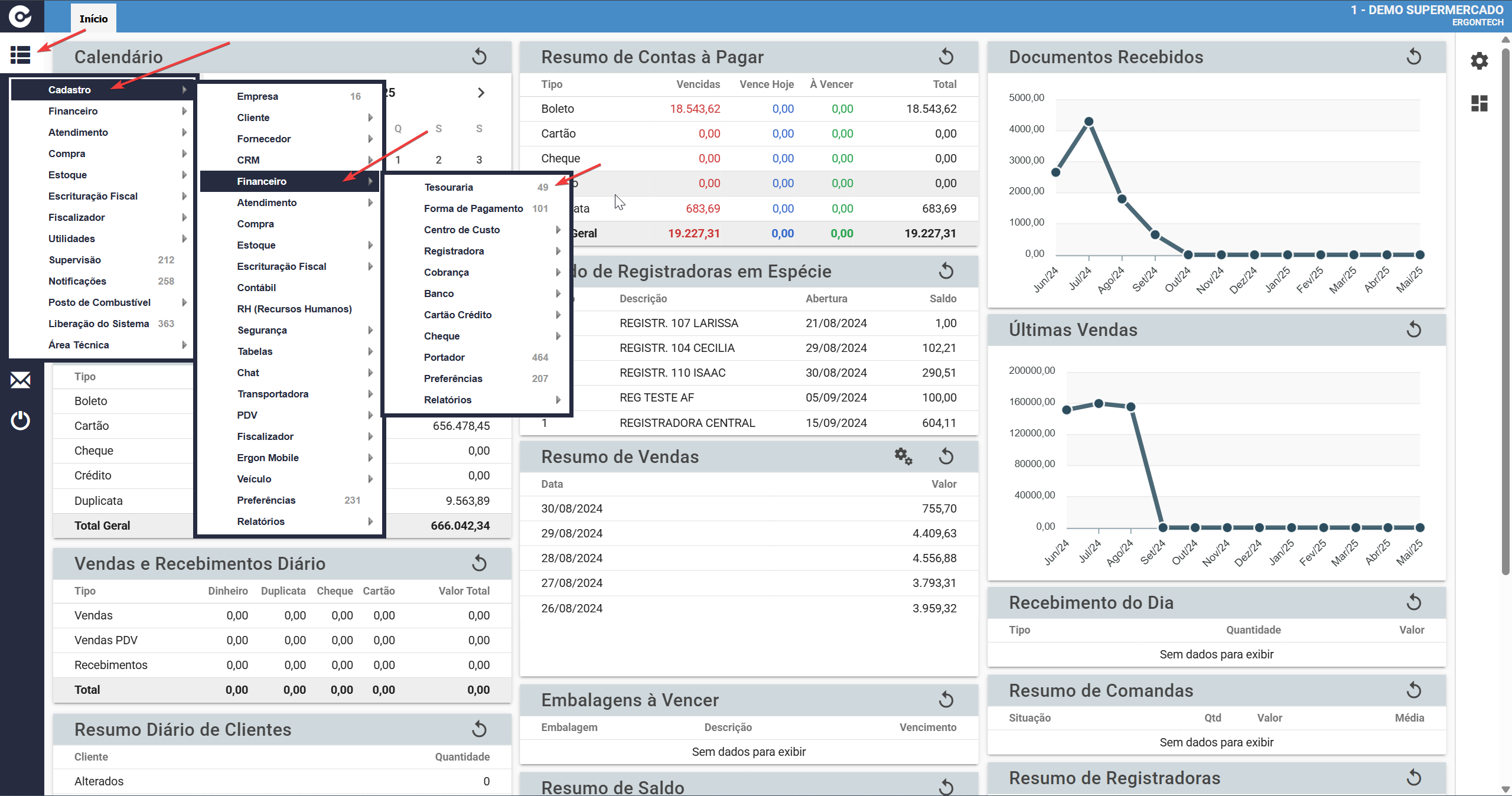
Task: Open the settings gear icon
Action: click(x=1480, y=61)
